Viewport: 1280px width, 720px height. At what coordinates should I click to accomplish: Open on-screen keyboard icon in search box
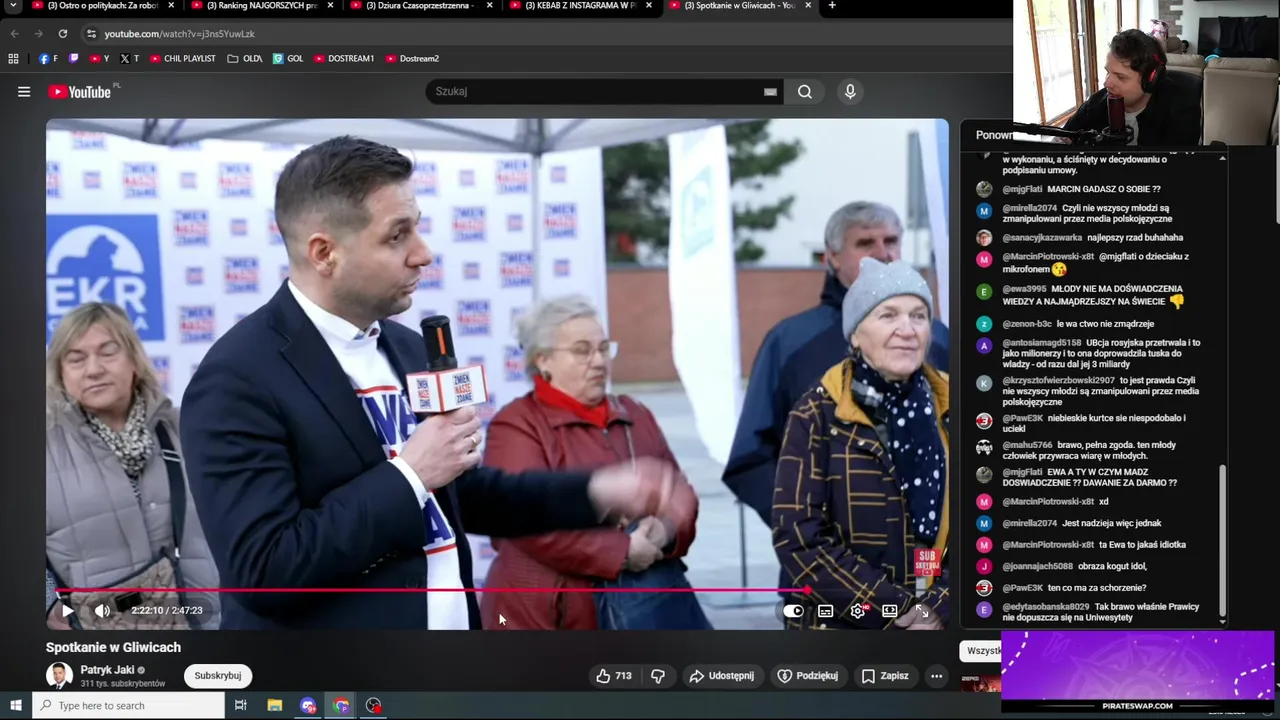tap(770, 92)
